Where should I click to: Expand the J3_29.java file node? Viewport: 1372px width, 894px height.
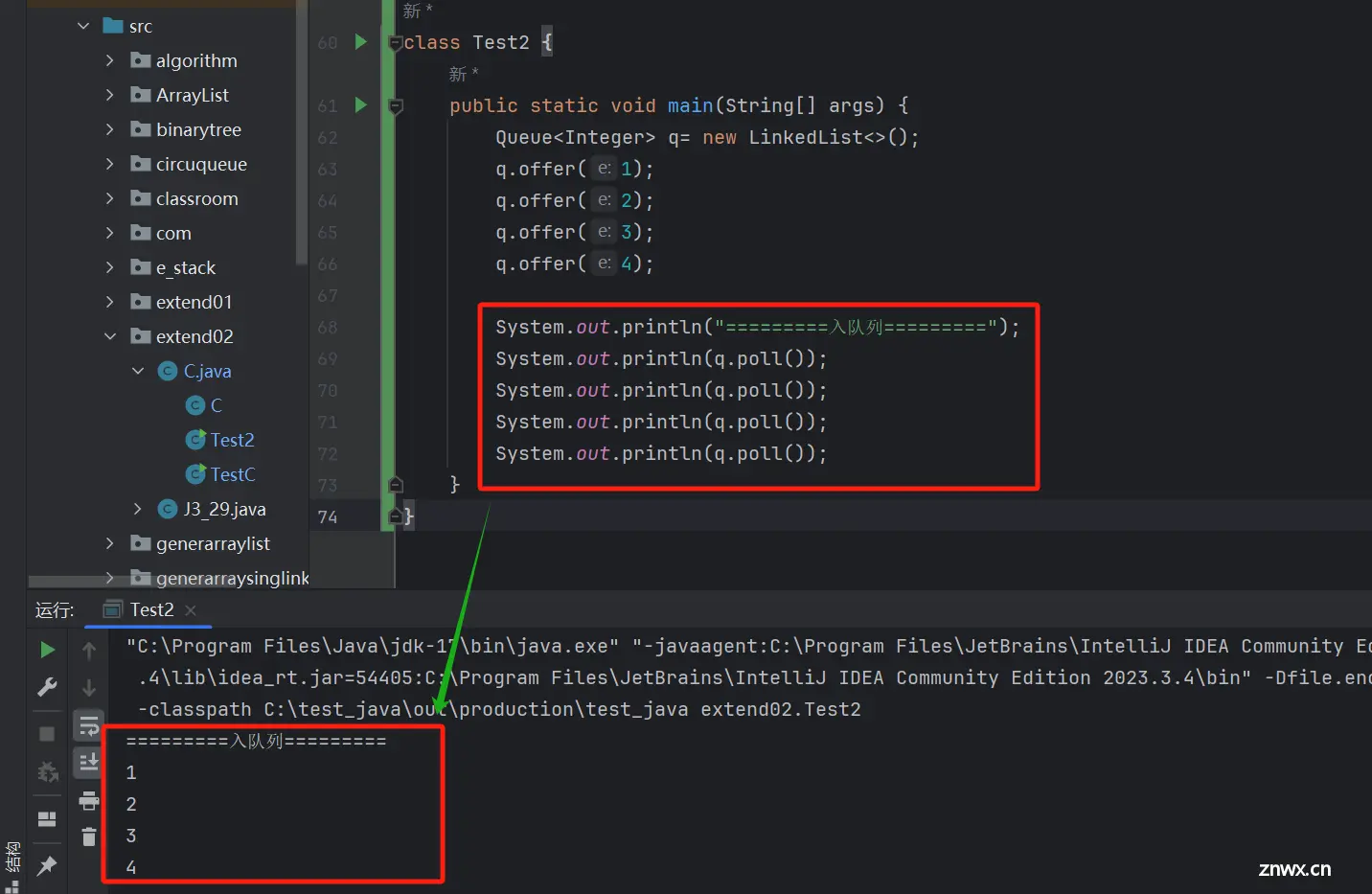(138, 509)
